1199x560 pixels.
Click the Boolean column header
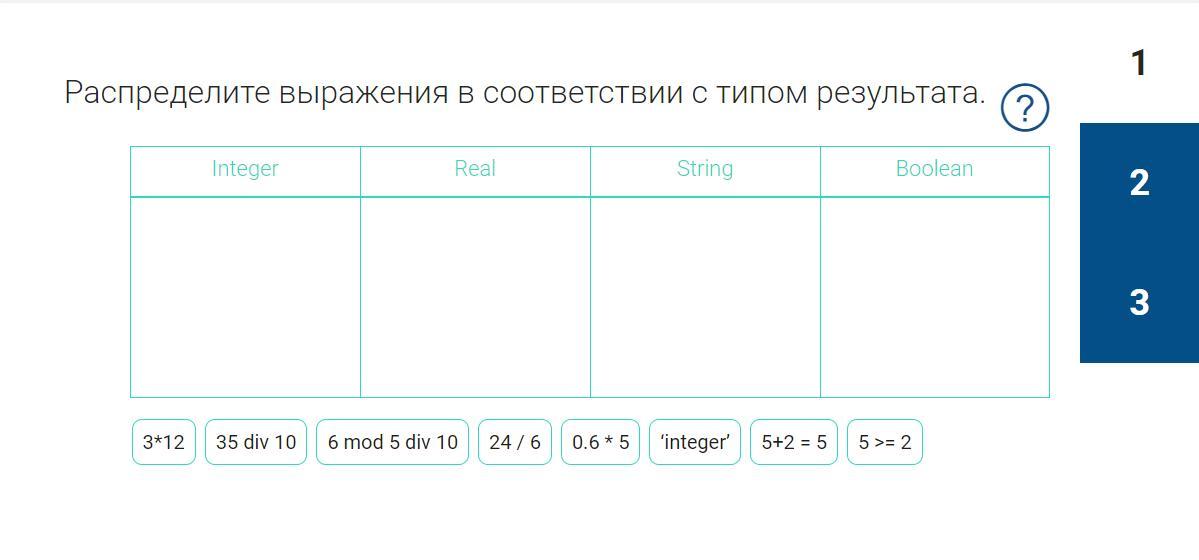[934, 169]
